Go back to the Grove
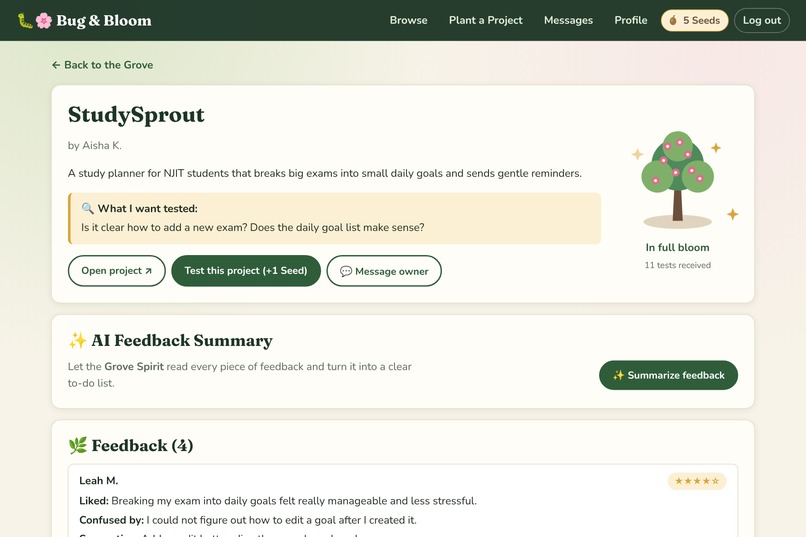The width and height of the screenshot is (806, 537). coord(102,65)
